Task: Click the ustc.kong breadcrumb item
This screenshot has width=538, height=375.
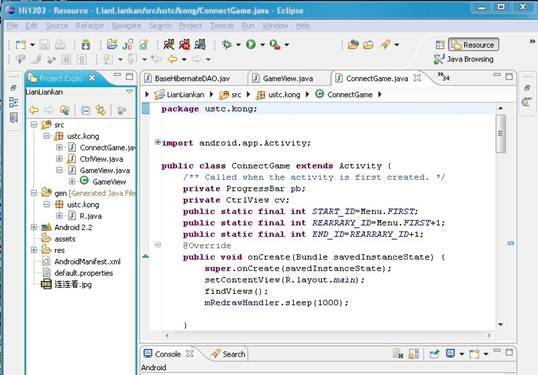Action: pos(278,95)
